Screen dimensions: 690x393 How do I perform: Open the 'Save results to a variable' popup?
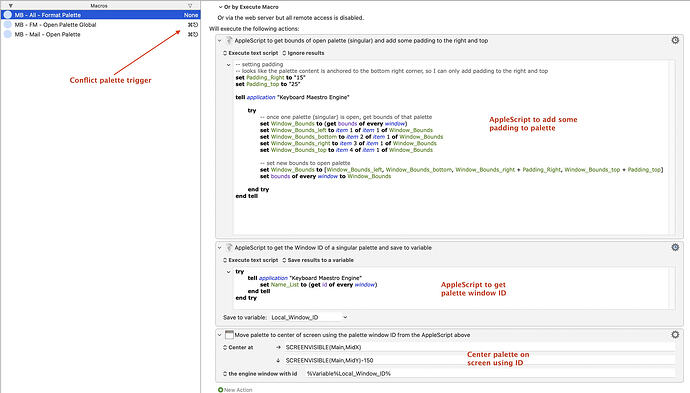point(318,260)
